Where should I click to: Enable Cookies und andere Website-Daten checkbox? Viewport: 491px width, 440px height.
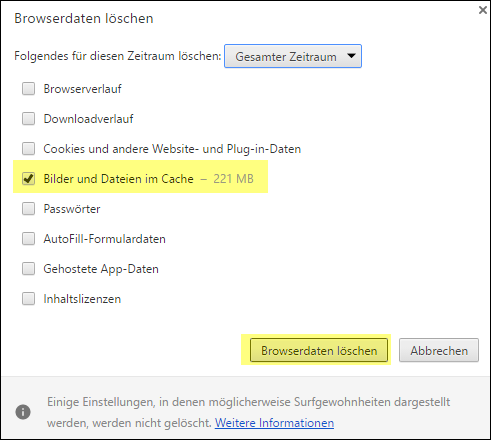[28, 149]
